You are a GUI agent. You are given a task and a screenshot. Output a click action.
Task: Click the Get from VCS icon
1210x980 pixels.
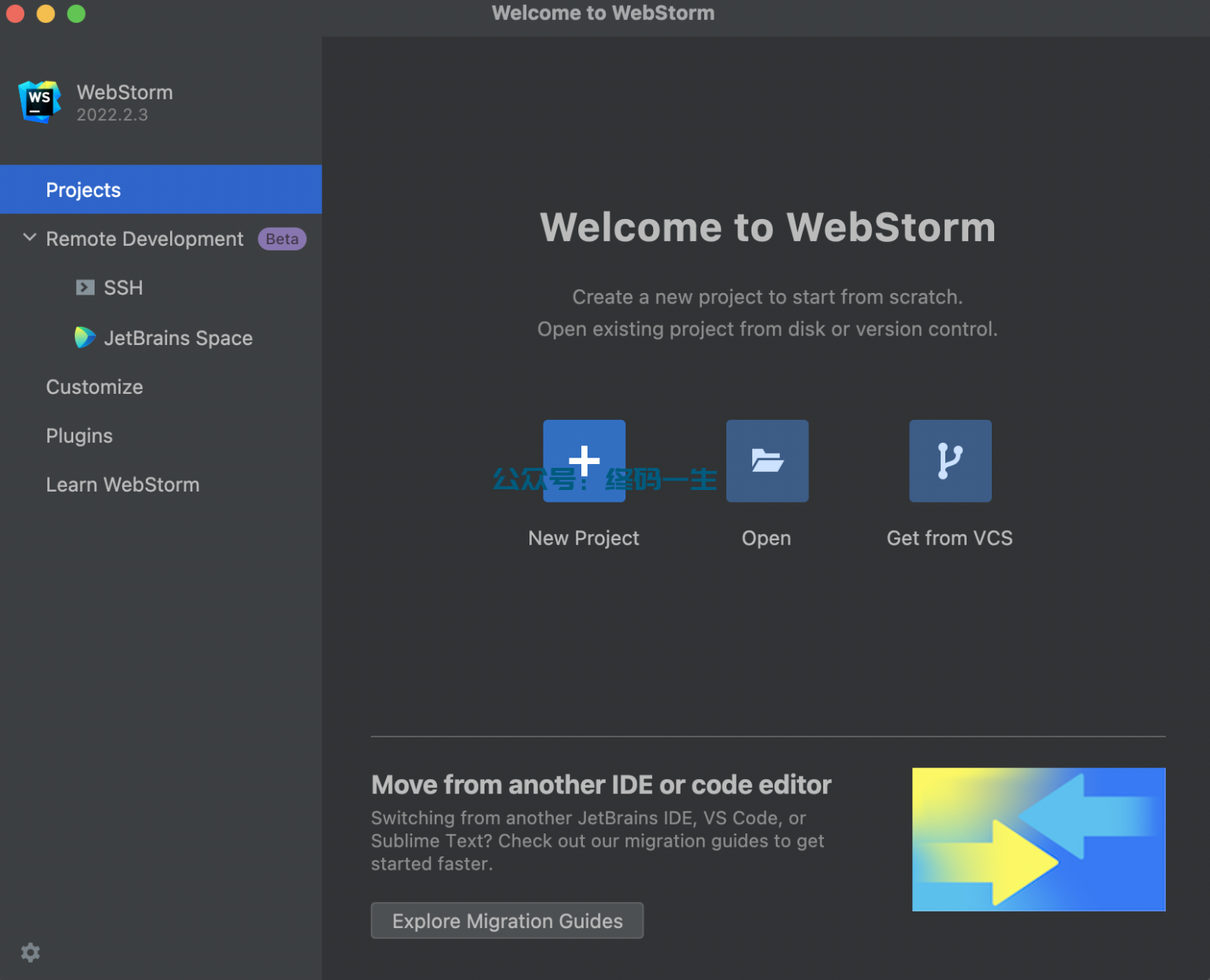tap(950, 461)
